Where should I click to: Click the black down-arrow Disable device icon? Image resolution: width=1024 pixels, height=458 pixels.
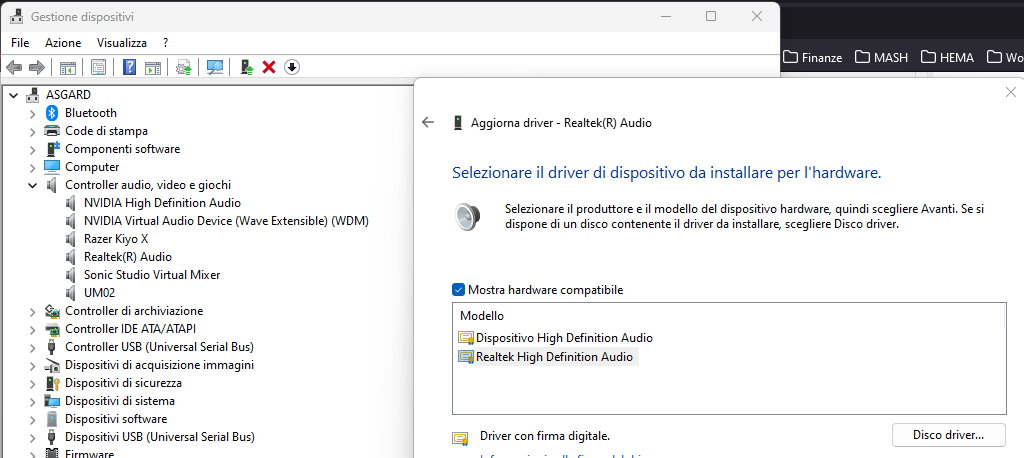(x=292, y=67)
